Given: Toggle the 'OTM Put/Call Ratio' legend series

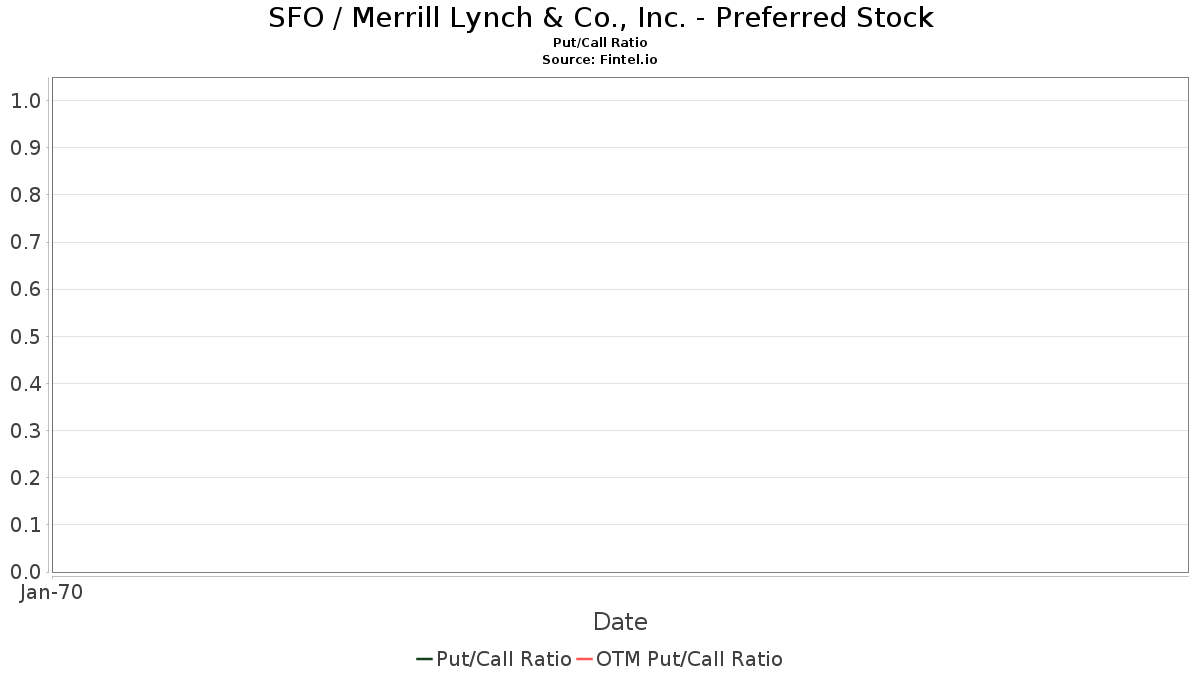Looking at the screenshot, I should pyautogui.click(x=689, y=659).
